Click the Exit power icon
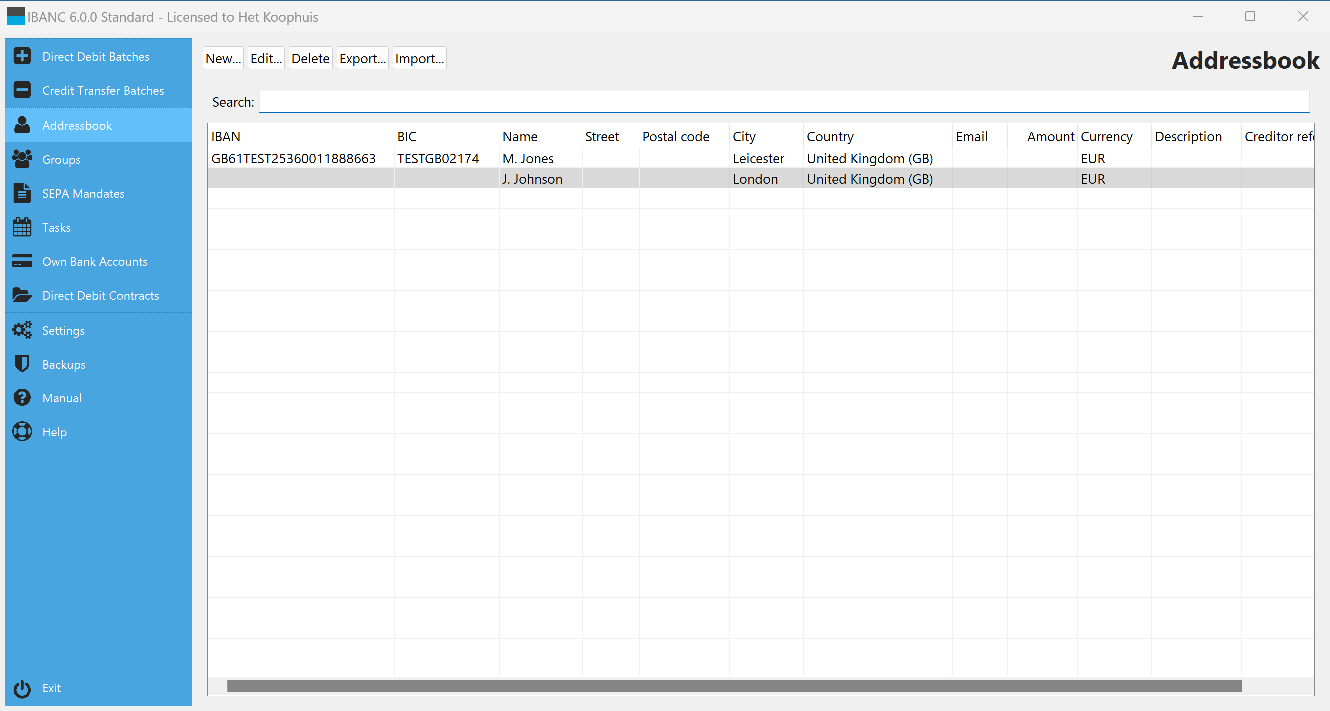 (22, 688)
